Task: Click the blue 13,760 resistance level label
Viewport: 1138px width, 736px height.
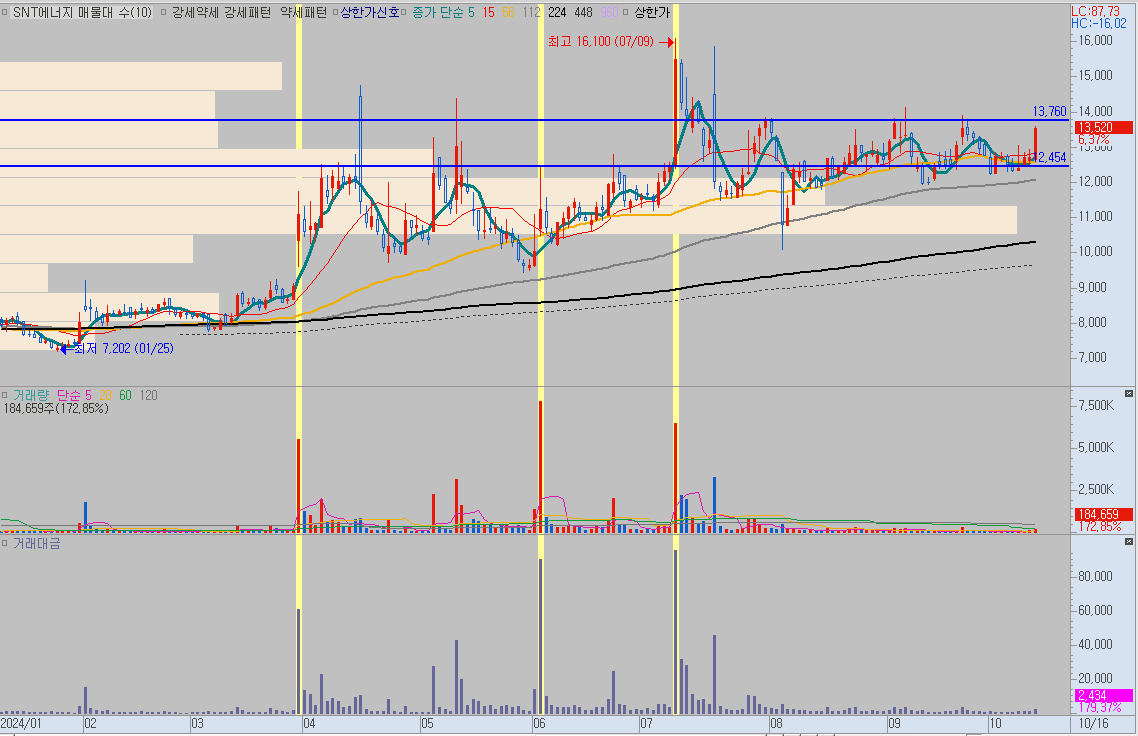Action: [1049, 111]
